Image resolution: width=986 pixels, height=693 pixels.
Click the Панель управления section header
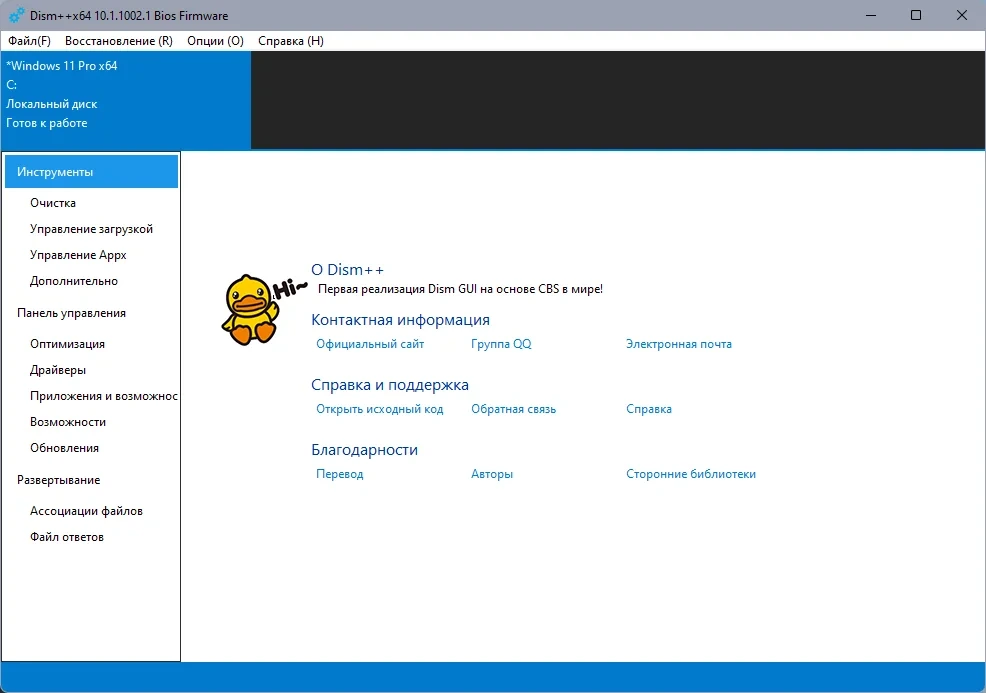coord(71,313)
